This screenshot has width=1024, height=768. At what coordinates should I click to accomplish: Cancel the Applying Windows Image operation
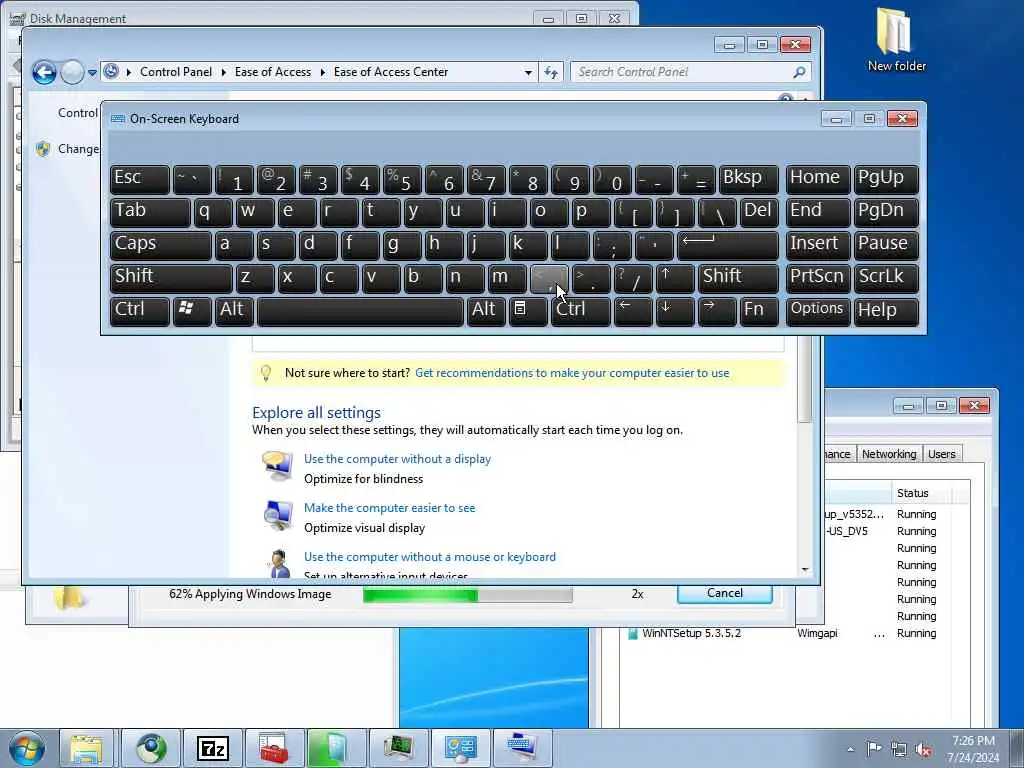pyautogui.click(x=725, y=594)
